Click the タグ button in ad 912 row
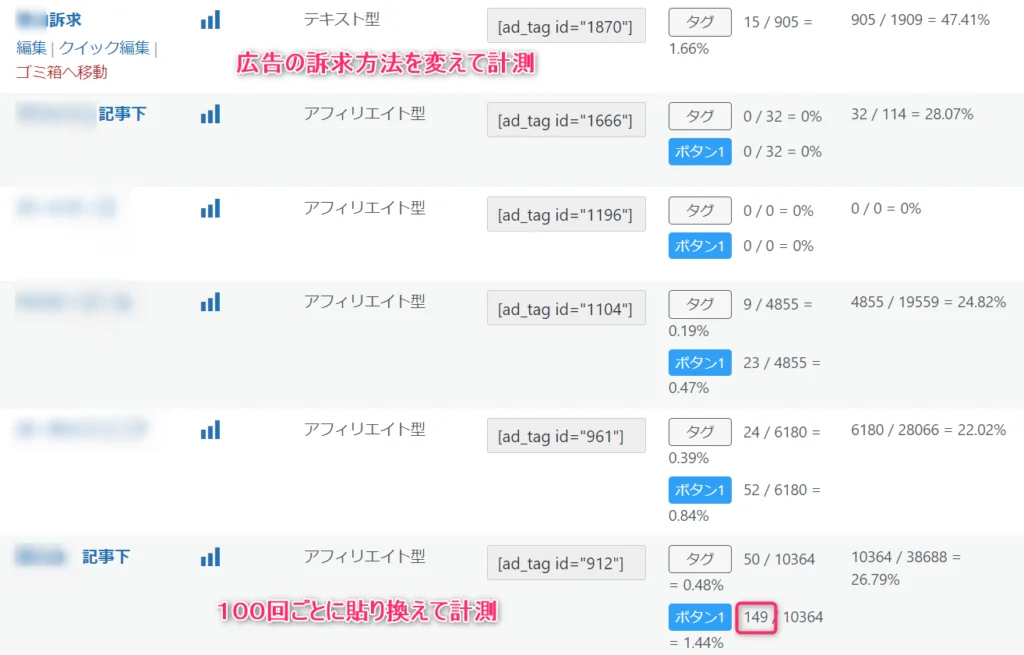This screenshot has height=655, width=1024. click(699, 559)
